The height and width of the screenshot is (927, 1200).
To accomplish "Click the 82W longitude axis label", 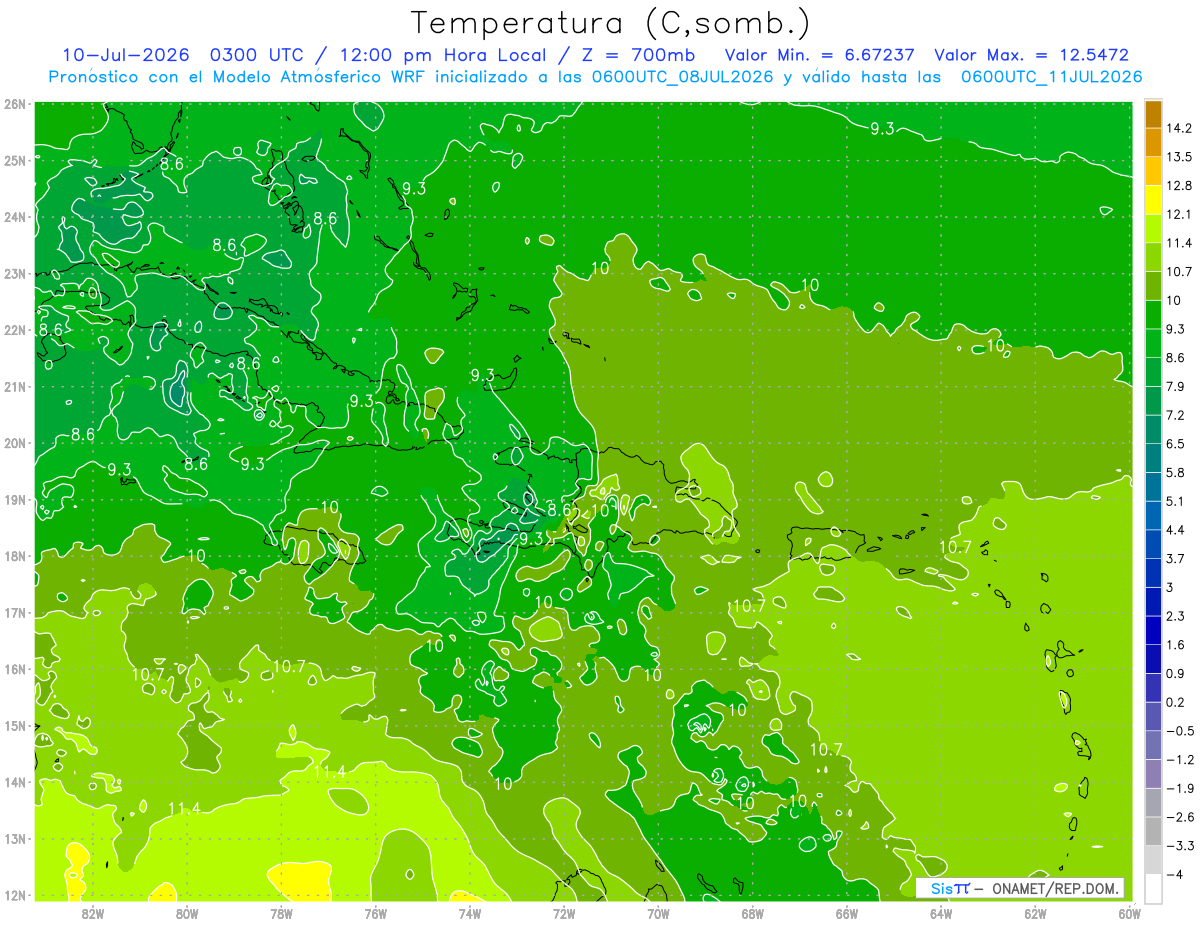I will click(92, 914).
